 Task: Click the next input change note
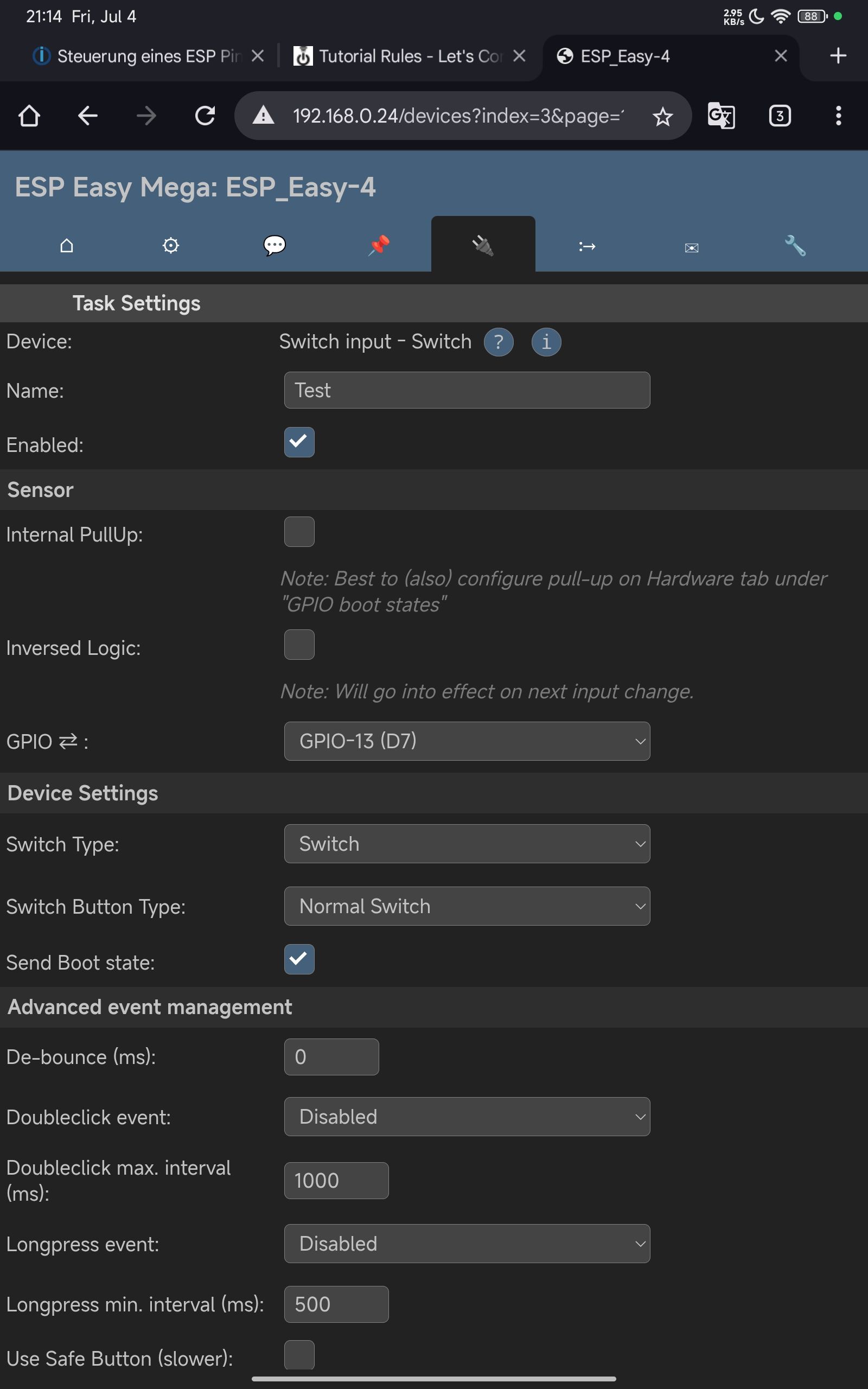click(487, 691)
